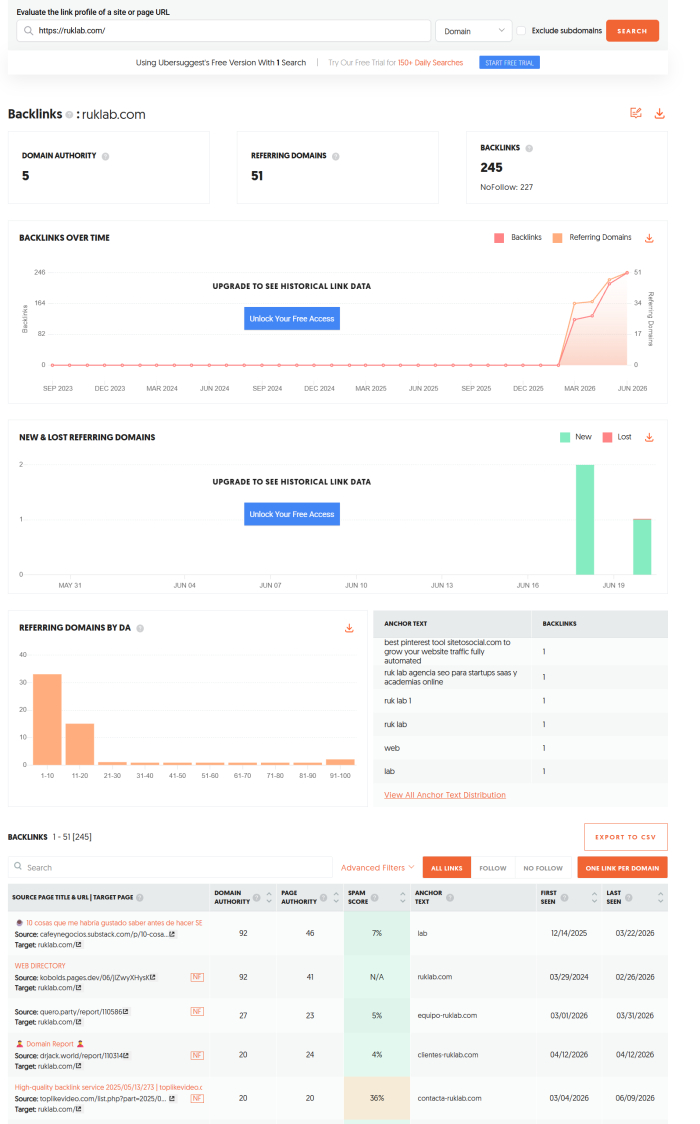Open the First Seen column info icon
700x1124 pixels.
(565, 897)
